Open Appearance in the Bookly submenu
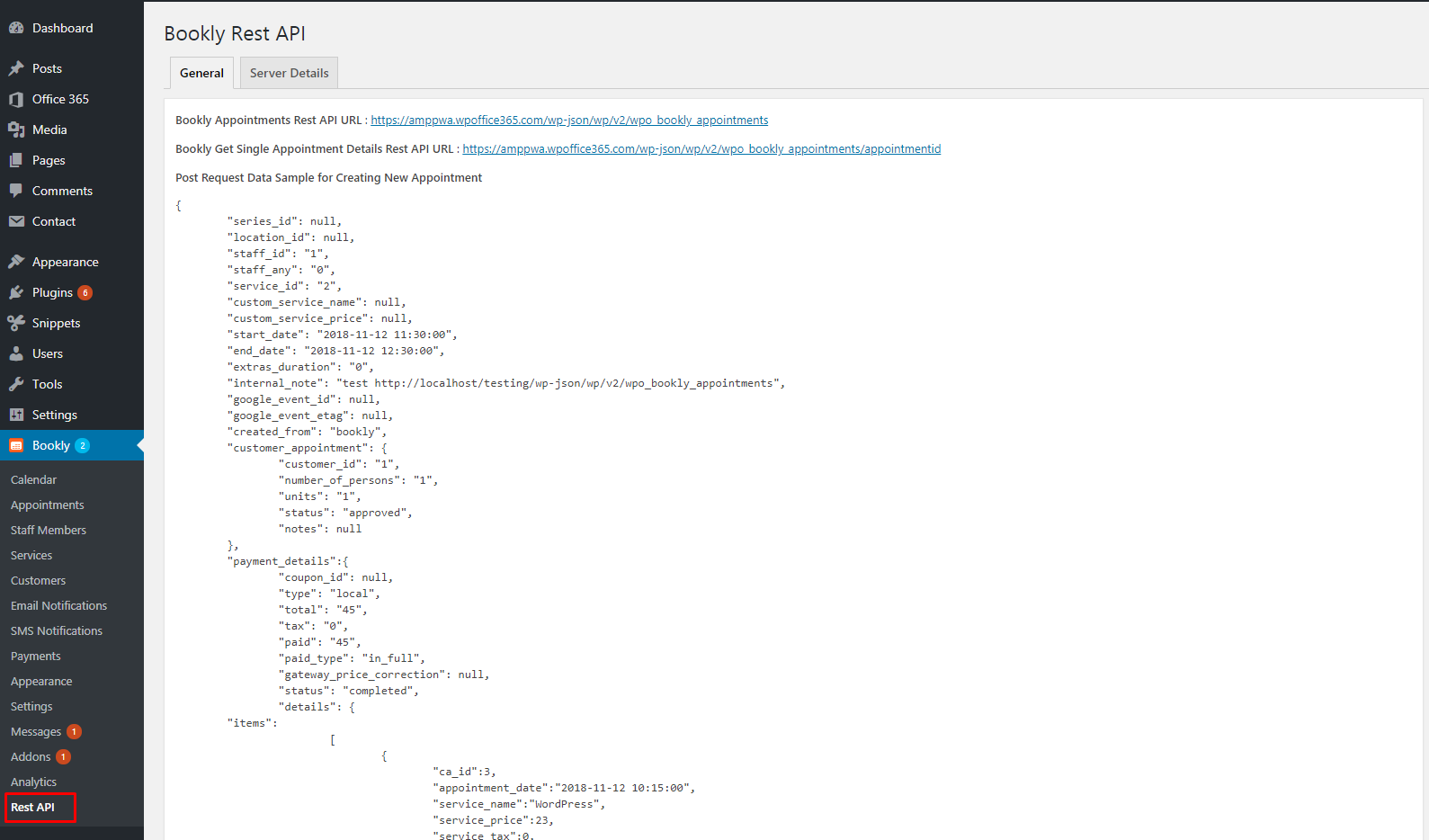Image resolution: width=1429 pixels, height=840 pixels. click(x=41, y=682)
